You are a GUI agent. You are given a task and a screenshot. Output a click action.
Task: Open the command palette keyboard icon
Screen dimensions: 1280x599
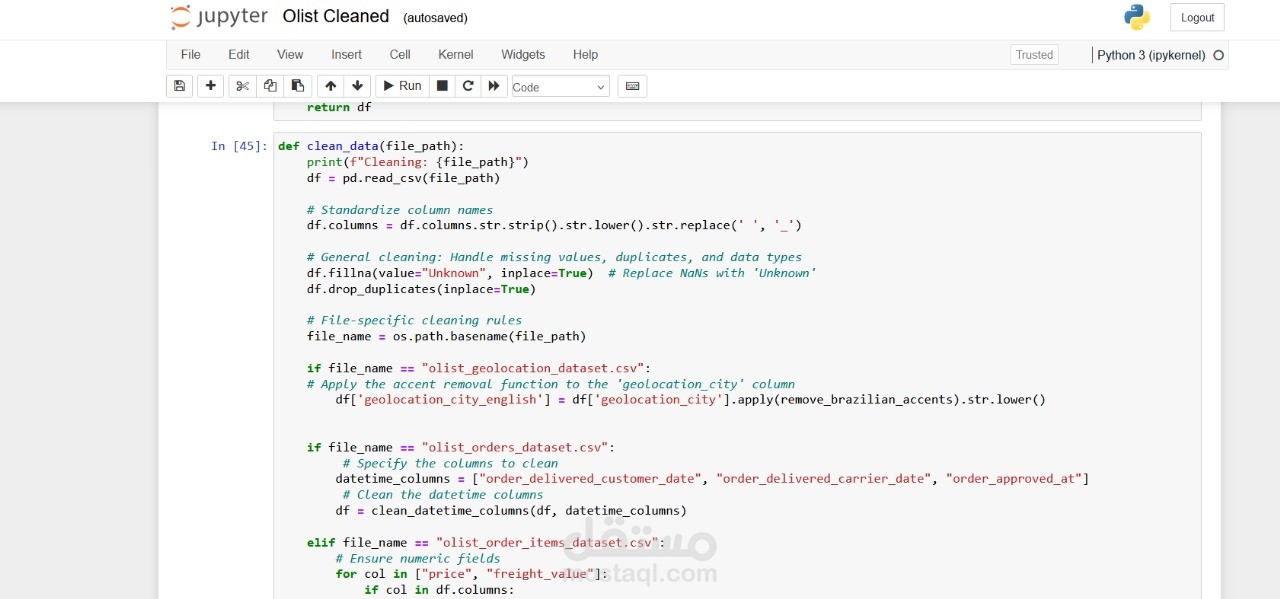tap(632, 86)
